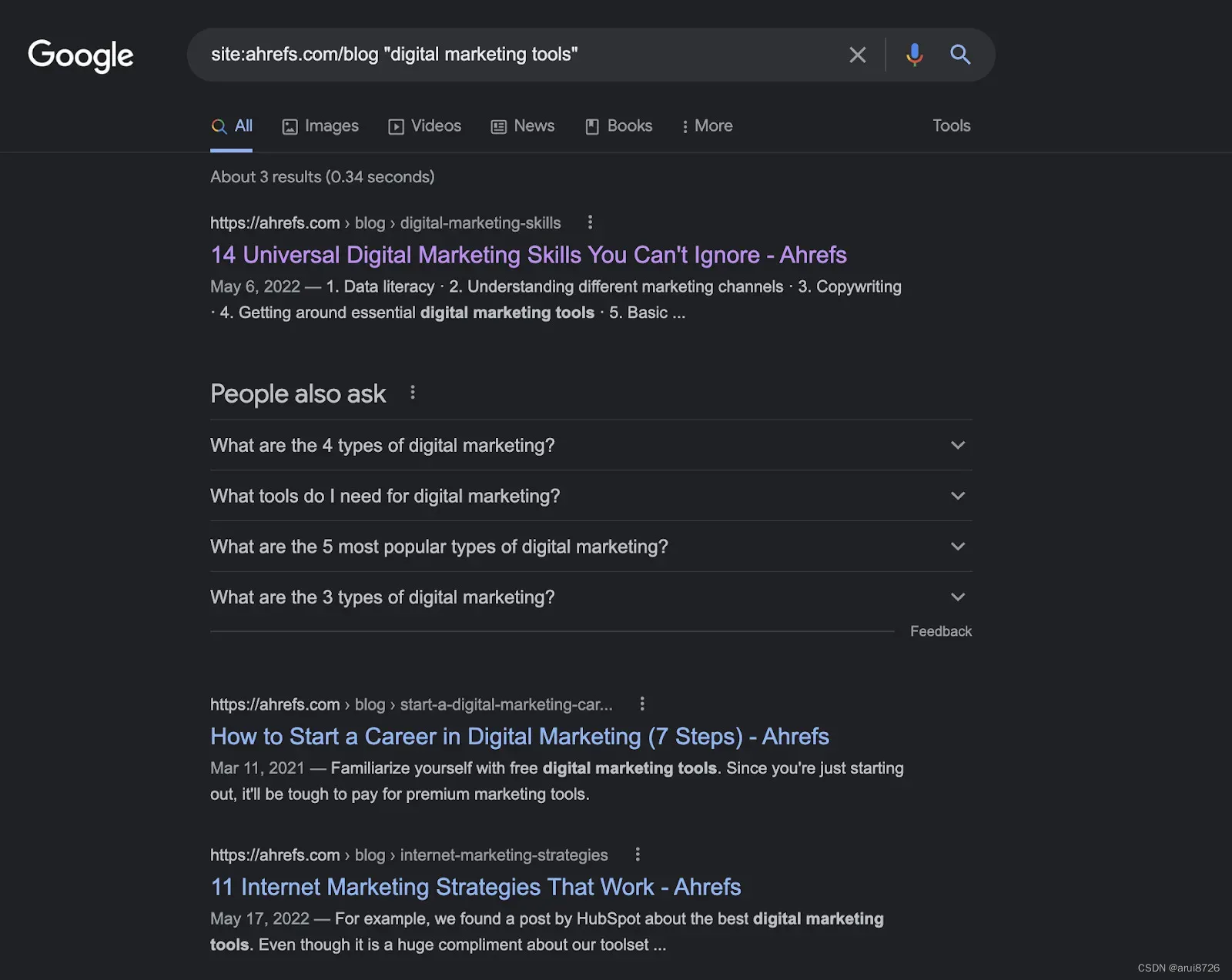Open '14 Universal Digital Marketing Skills' result
1232x980 pixels.
(528, 255)
